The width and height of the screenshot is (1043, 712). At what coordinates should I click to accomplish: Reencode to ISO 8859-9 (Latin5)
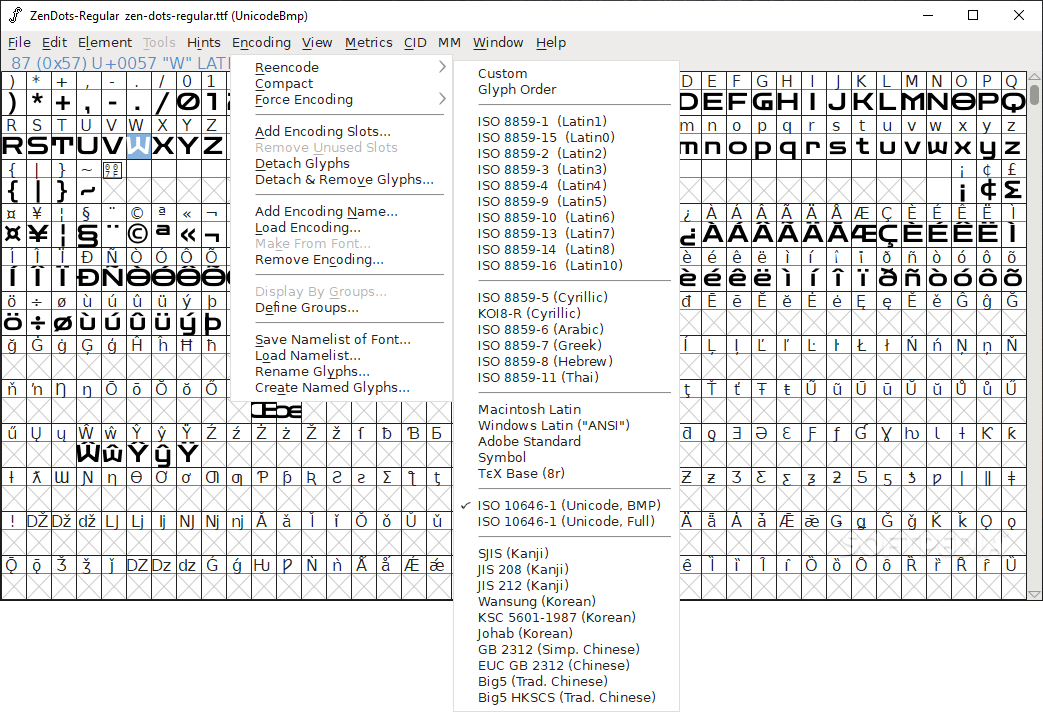(542, 201)
